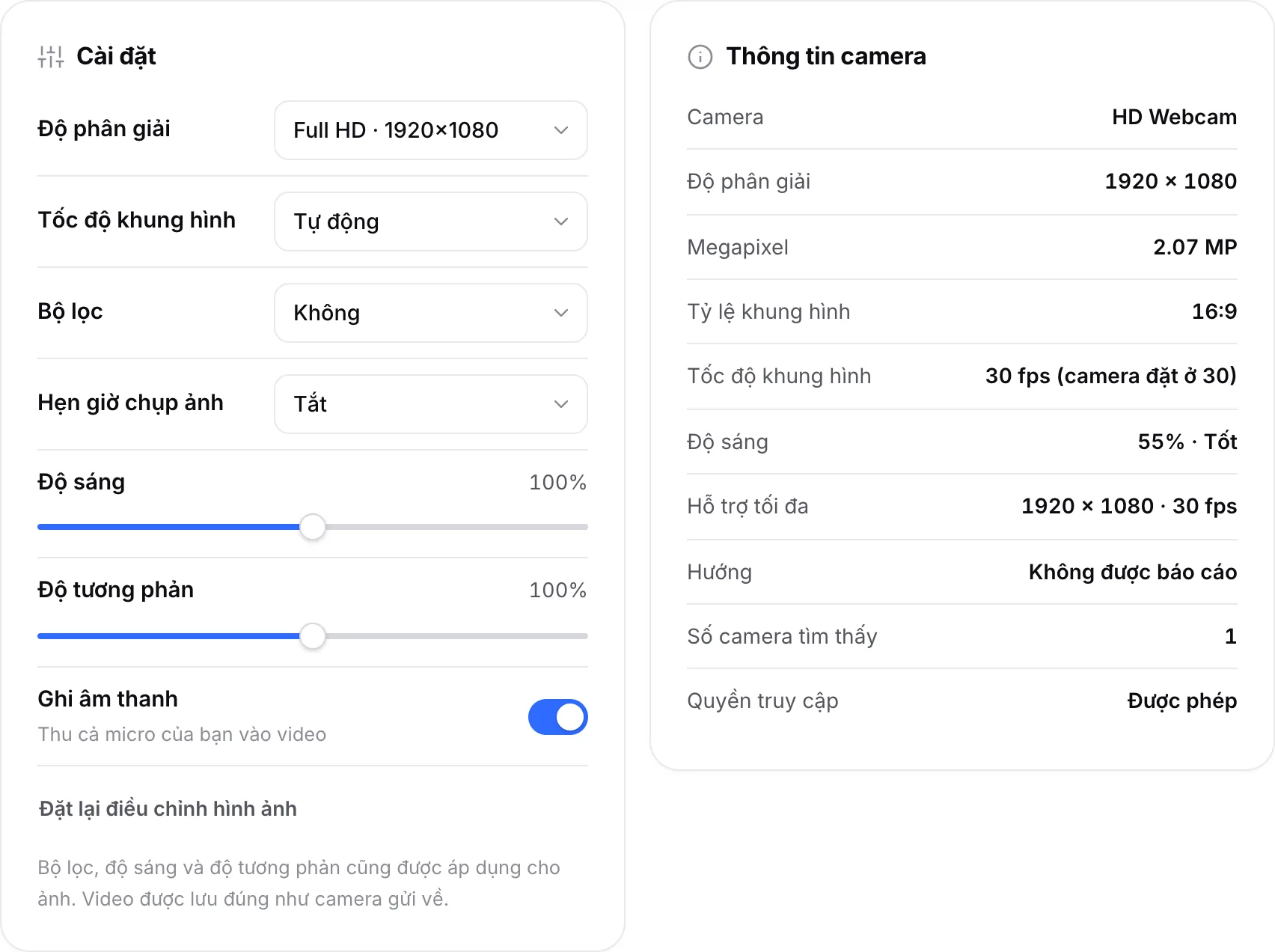Click the 30 fps (camera đặt ở 30) value
The image size is (1275, 952).
(x=1111, y=376)
